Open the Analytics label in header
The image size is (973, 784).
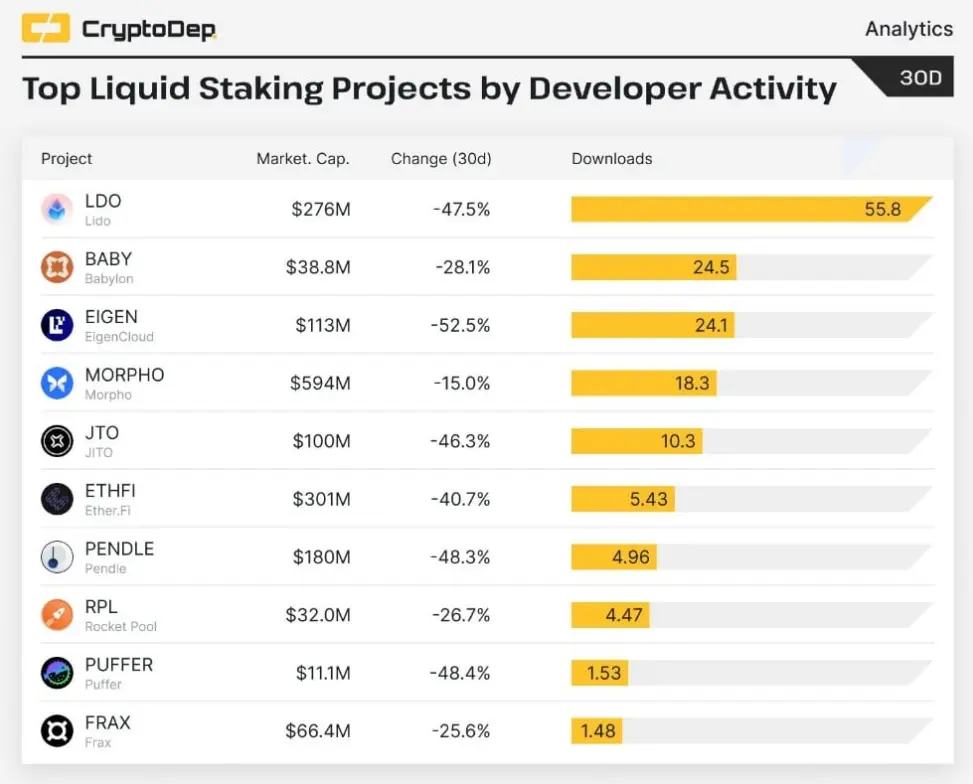[909, 29]
